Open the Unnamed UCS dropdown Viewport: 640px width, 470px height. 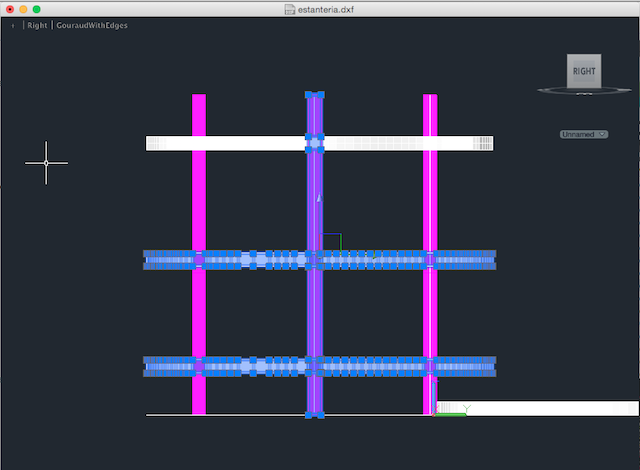(584, 134)
